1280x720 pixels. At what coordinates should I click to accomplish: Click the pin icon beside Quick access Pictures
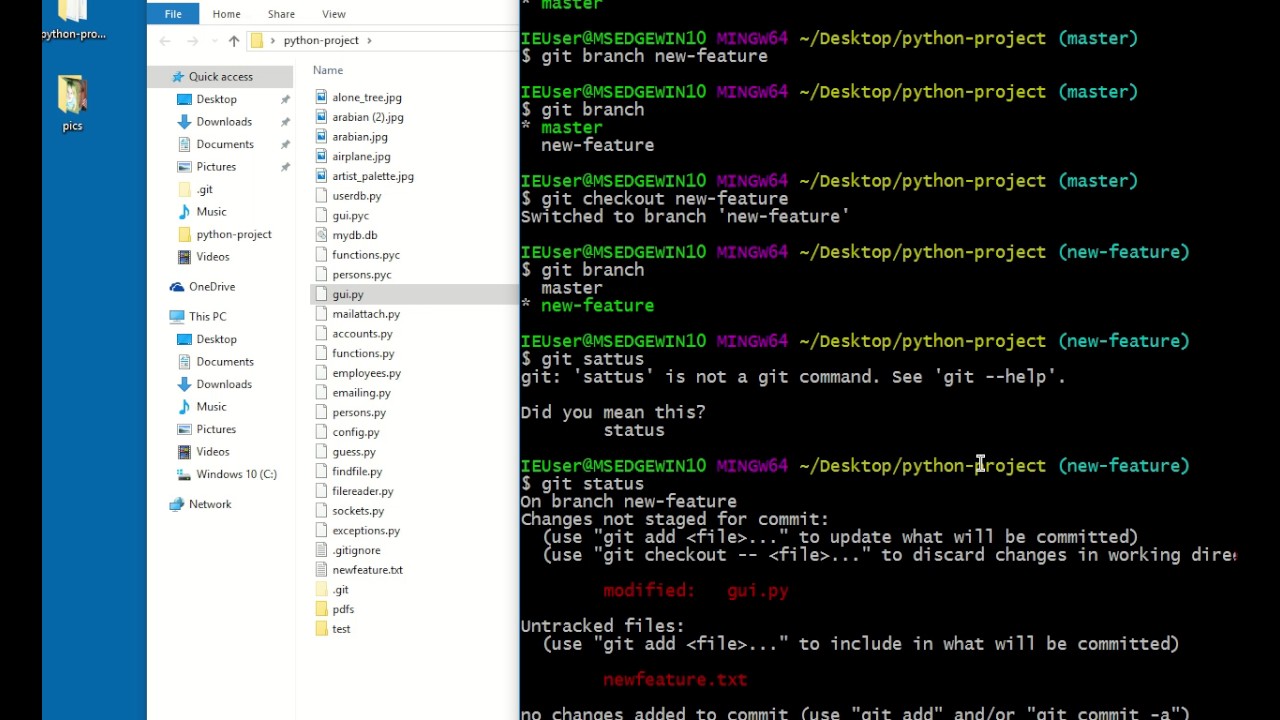pos(285,167)
